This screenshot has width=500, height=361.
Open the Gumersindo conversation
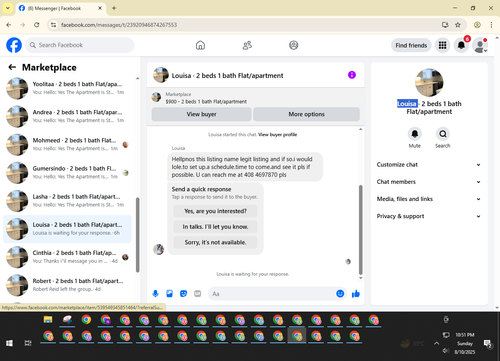tap(68, 173)
